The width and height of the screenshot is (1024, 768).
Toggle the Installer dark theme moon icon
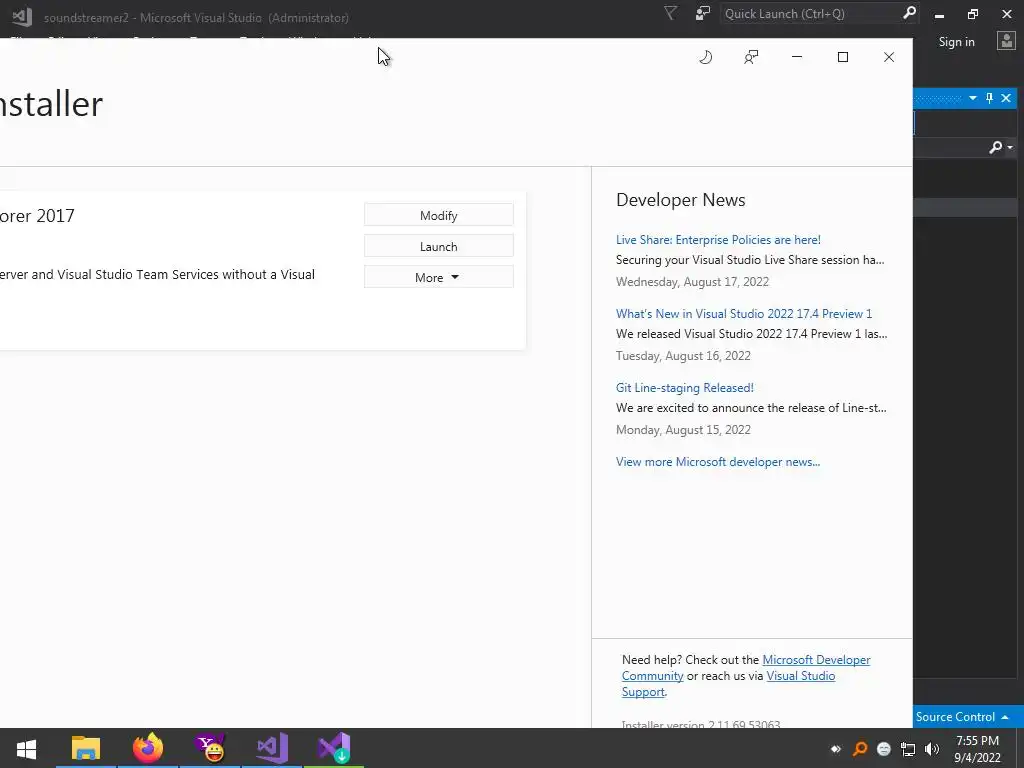(705, 57)
